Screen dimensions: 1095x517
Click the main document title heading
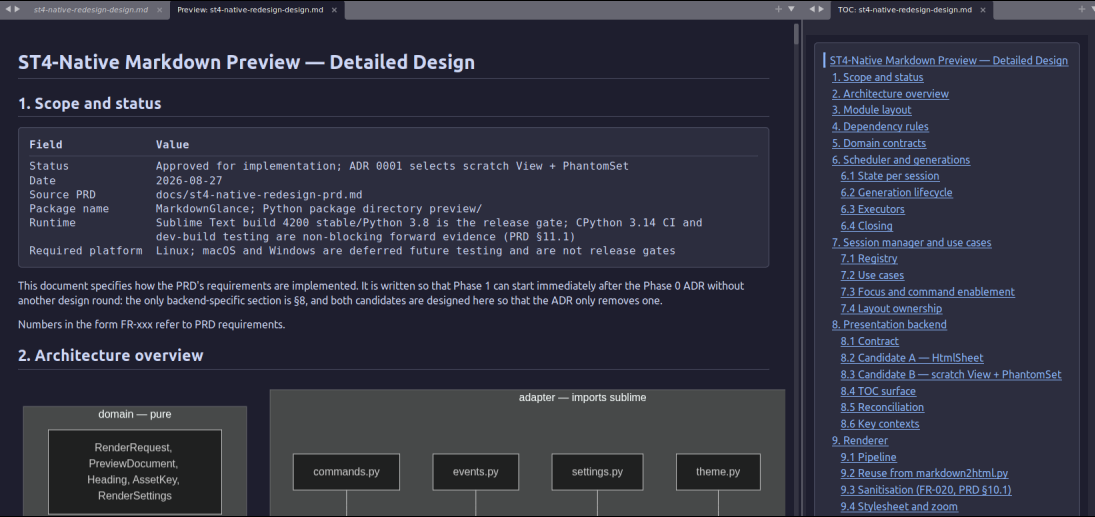pyautogui.click(x=247, y=62)
